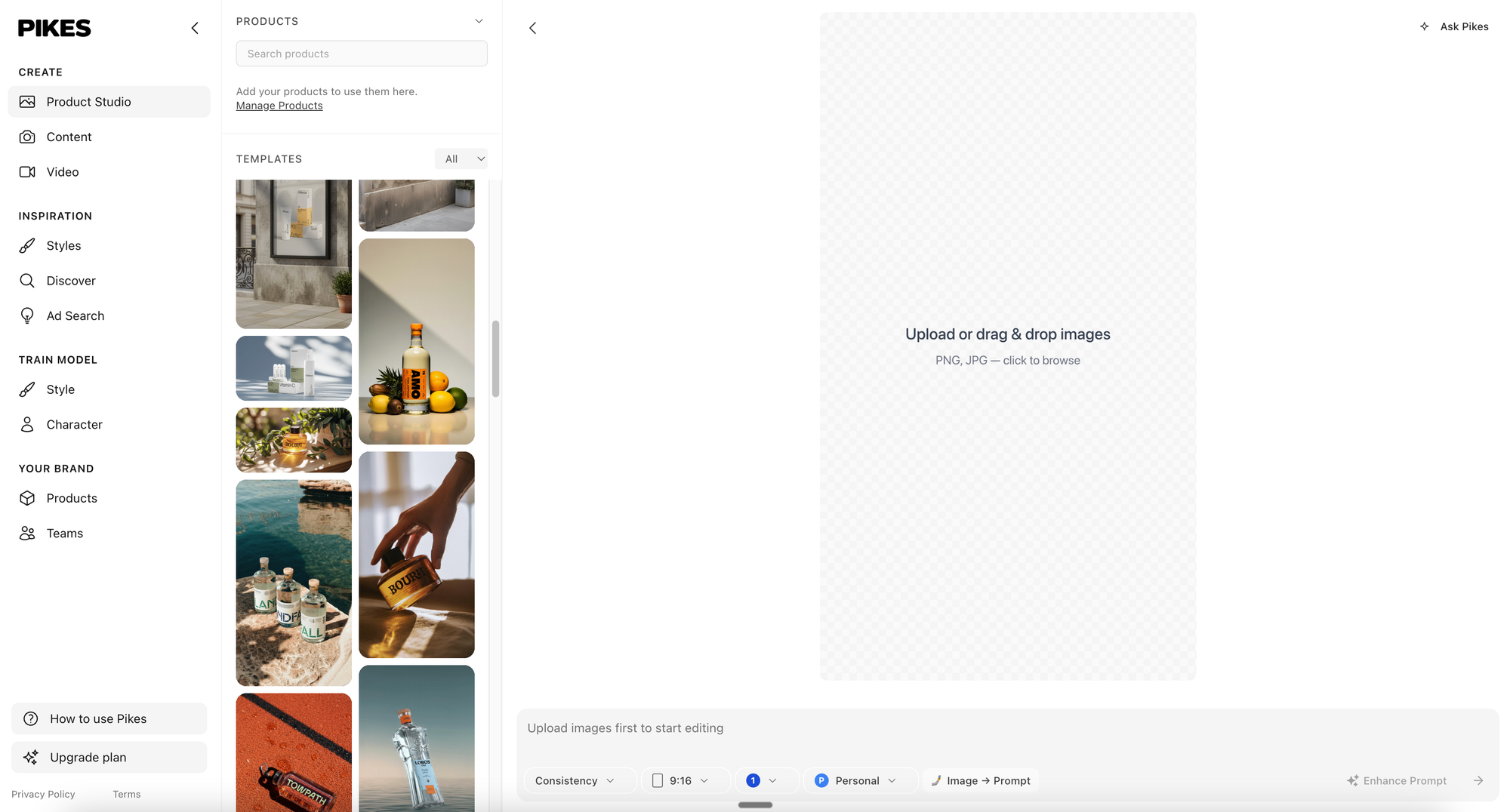Open the Templates filter dropdown set to All
This screenshot has width=1510, height=812.
click(461, 158)
